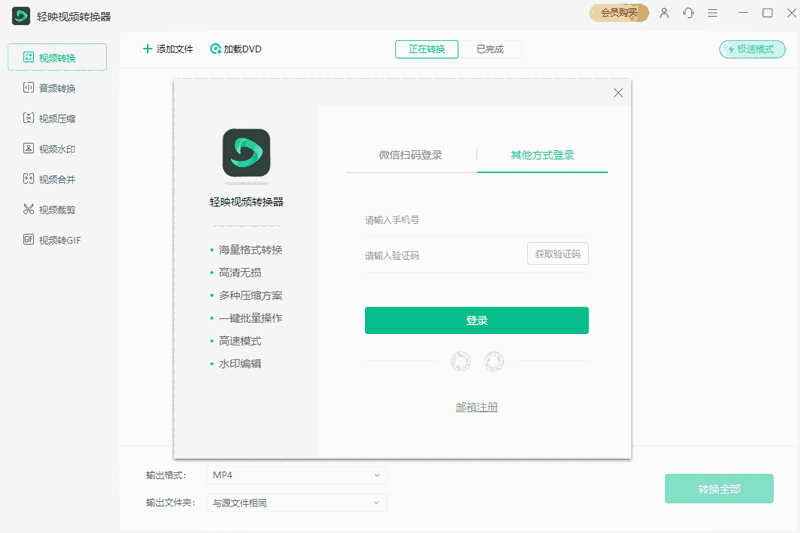
Task: Open the 邮箱注册 link
Action: [x=477, y=407]
